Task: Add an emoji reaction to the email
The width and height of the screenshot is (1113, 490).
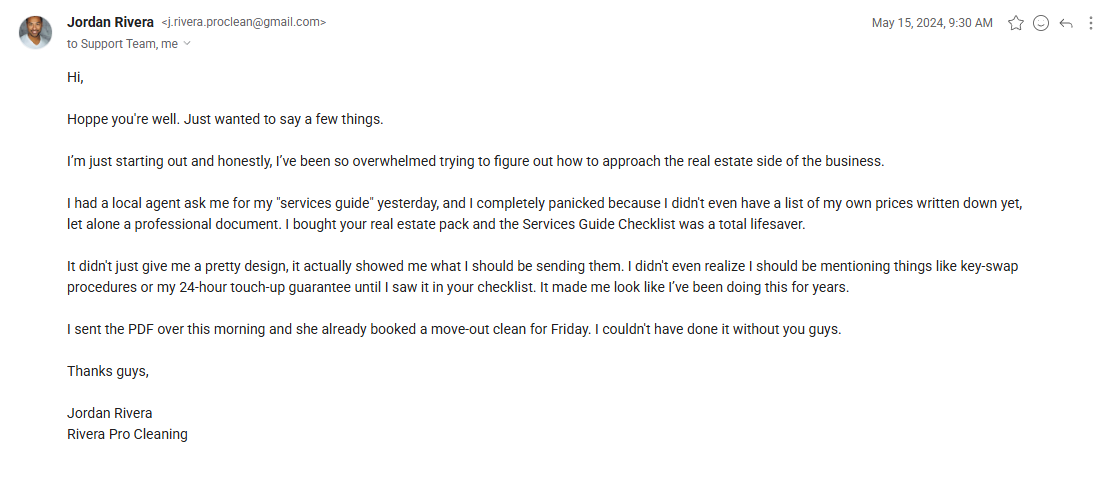Action: click(1041, 23)
